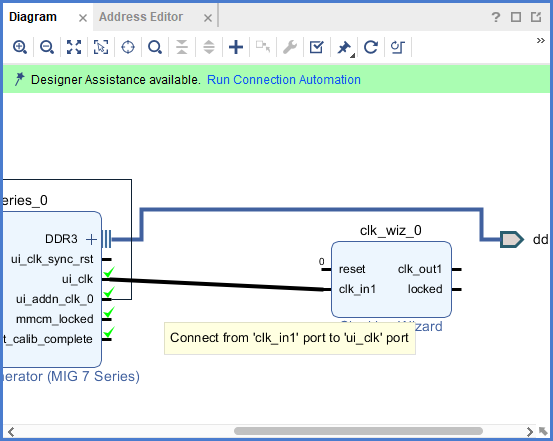The width and height of the screenshot is (553, 441).
Task: Expand all blocks icon
Action: coord(209,47)
